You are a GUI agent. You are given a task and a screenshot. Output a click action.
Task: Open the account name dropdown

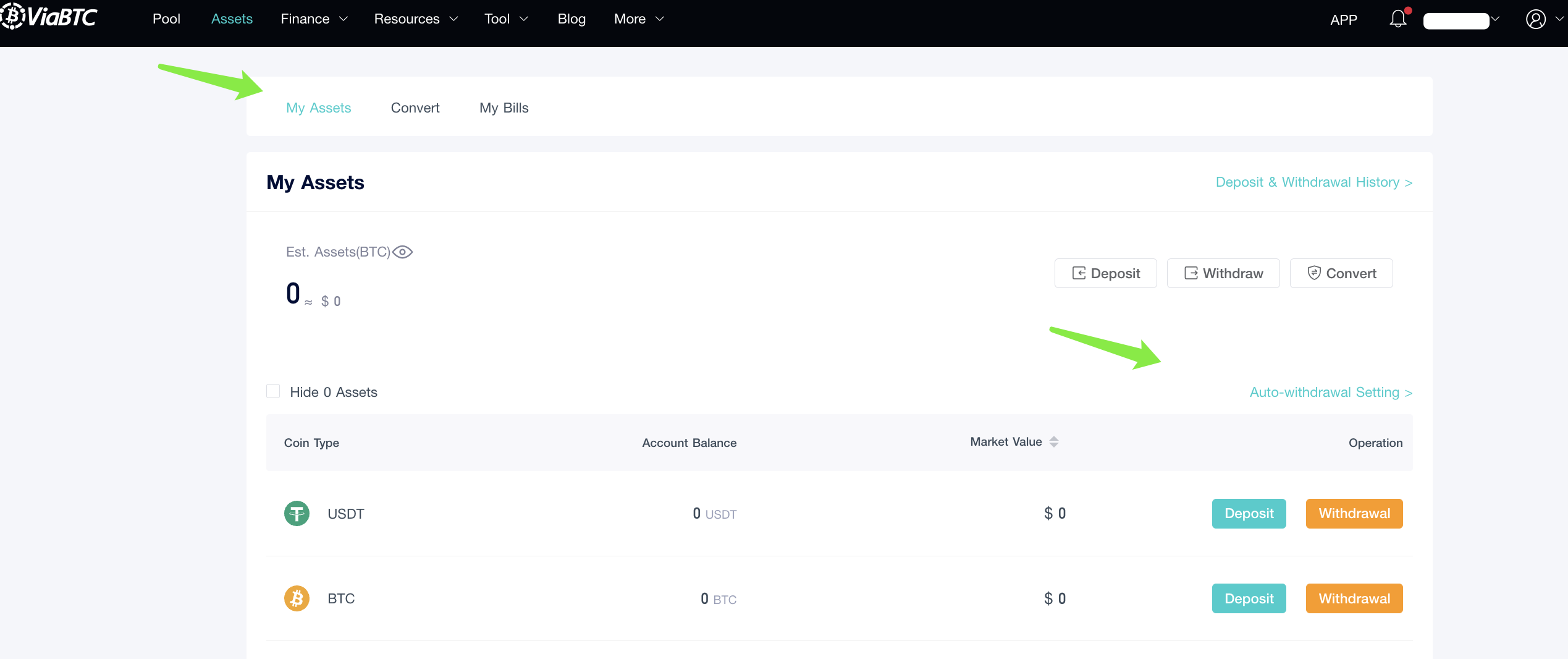(1462, 20)
